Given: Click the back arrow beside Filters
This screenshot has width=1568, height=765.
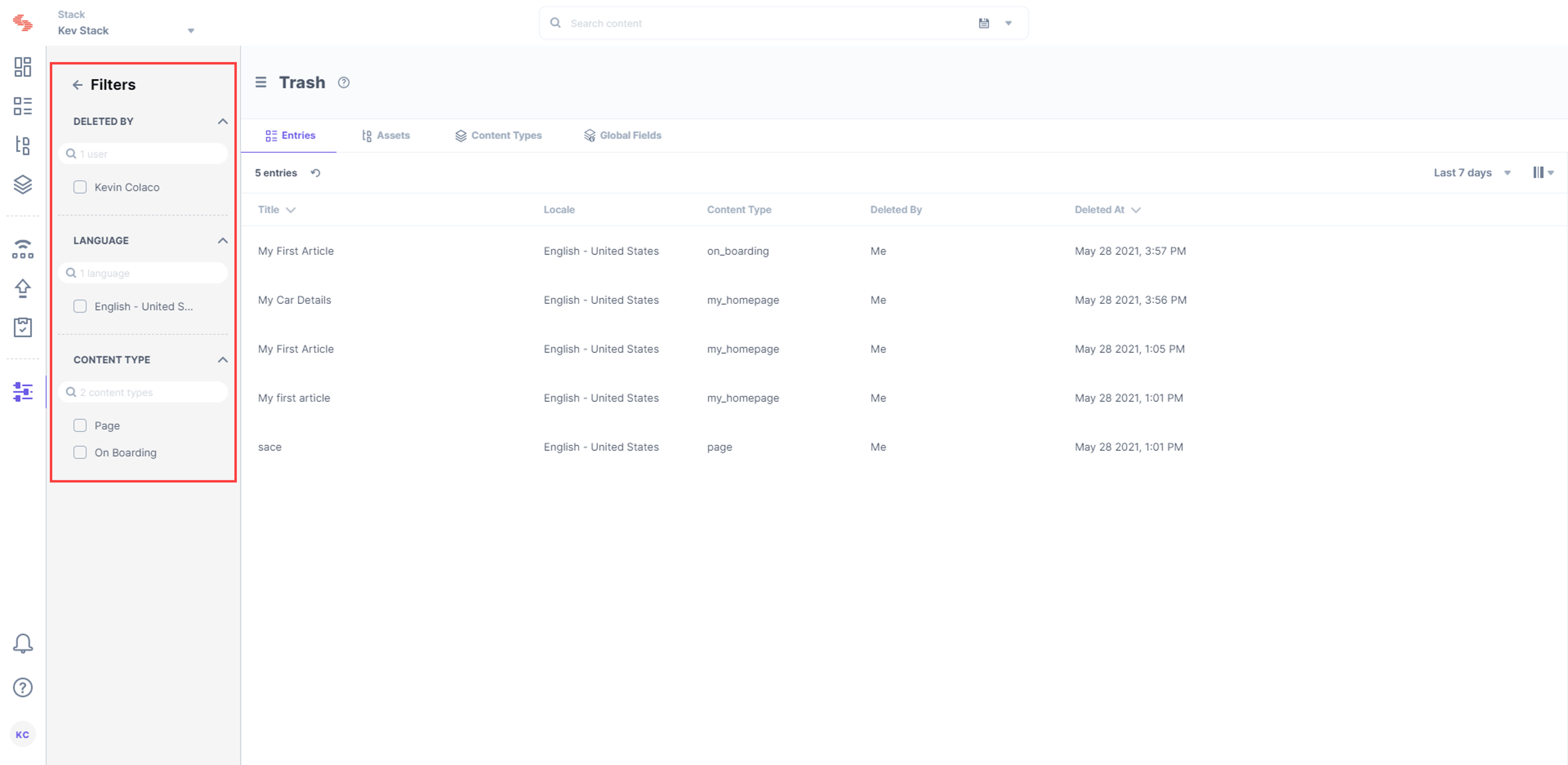Looking at the screenshot, I should [77, 85].
